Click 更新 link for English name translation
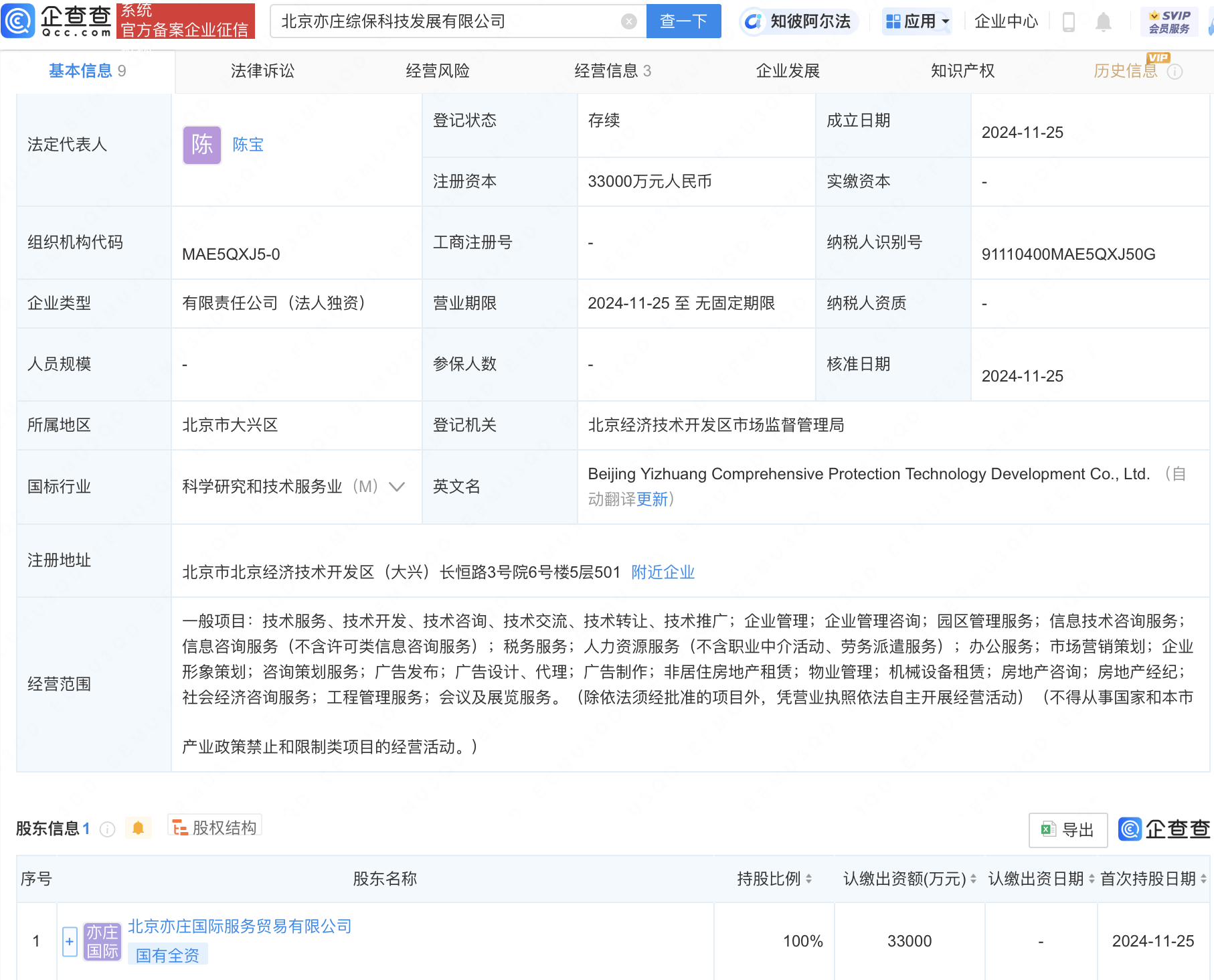This screenshot has width=1214, height=980. pos(652,499)
